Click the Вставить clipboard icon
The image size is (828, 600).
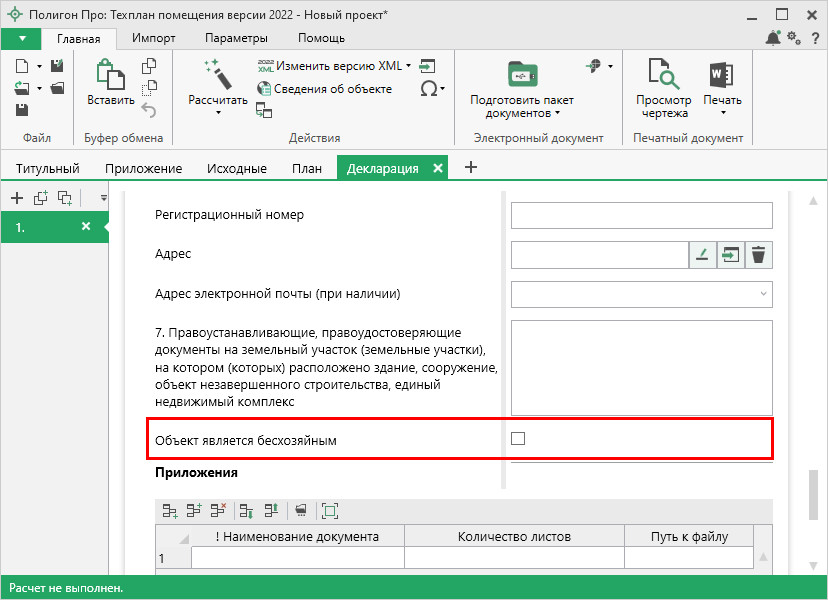pos(110,75)
